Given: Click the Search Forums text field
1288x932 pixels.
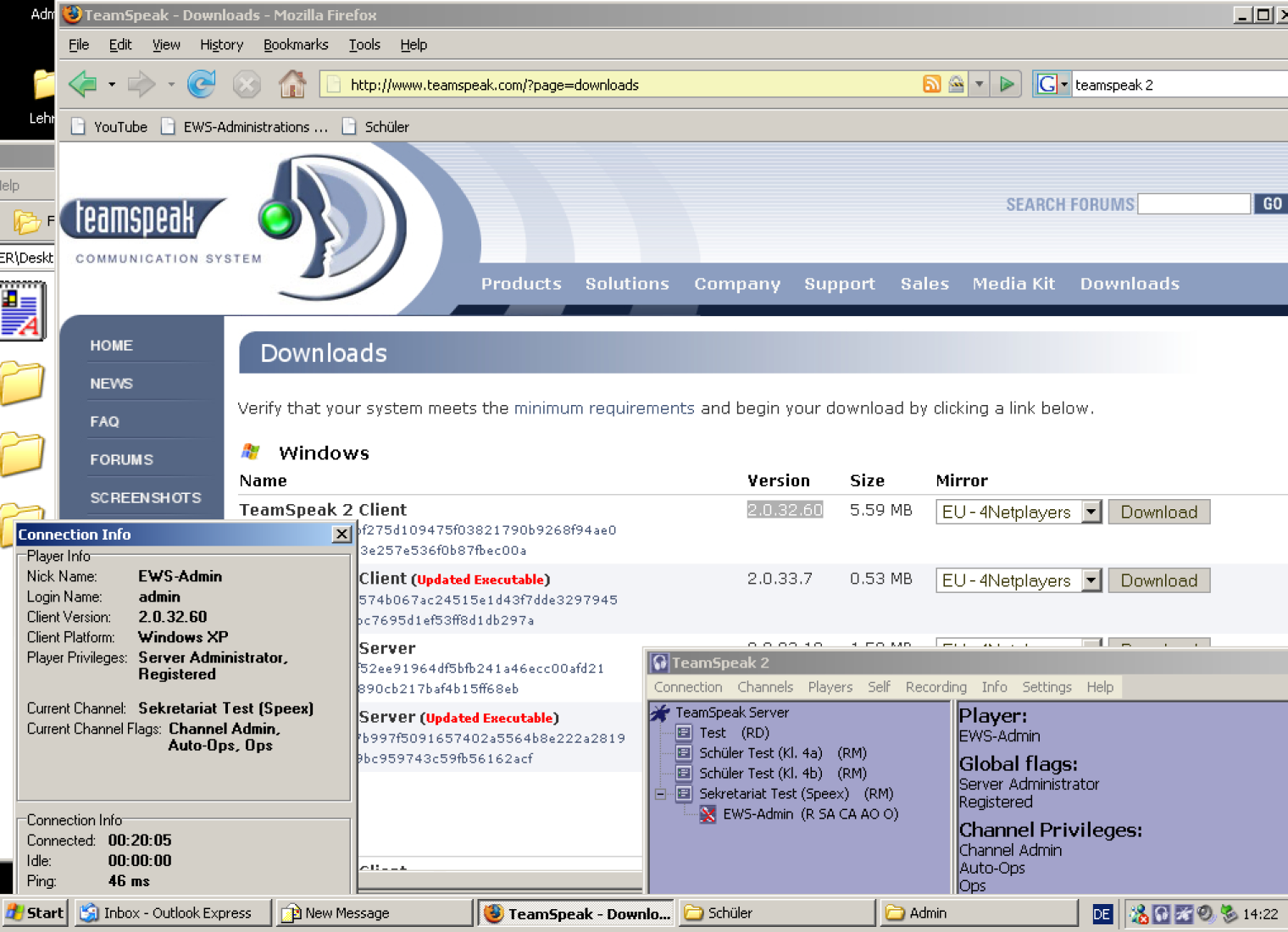Looking at the screenshot, I should pyautogui.click(x=1194, y=204).
